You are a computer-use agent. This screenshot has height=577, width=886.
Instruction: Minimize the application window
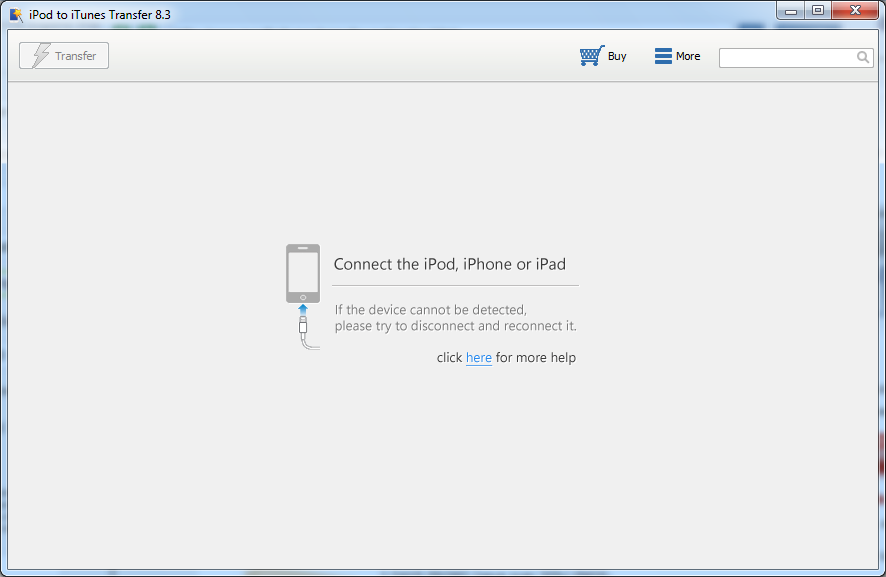tap(791, 10)
